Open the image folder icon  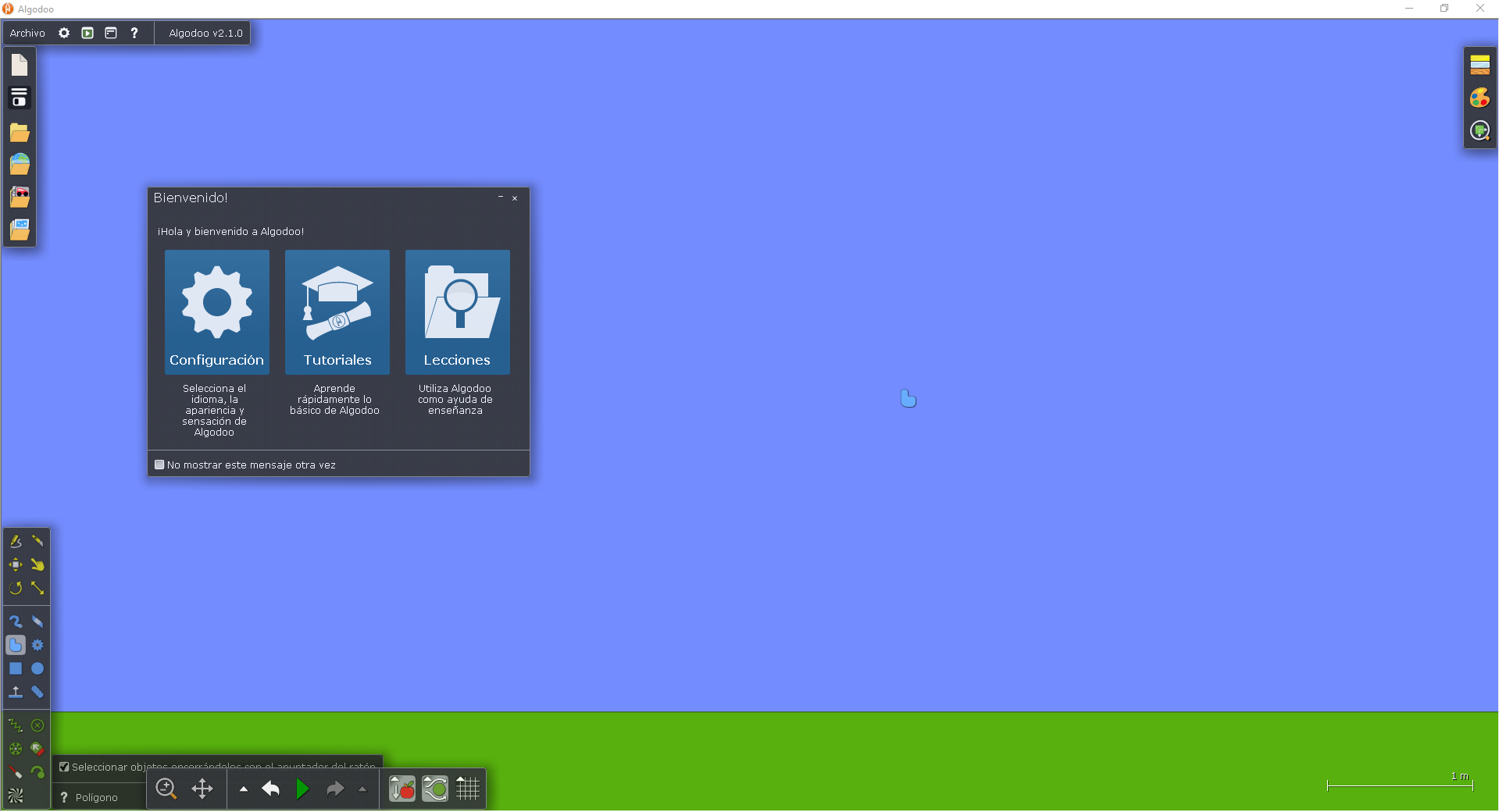(20, 230)
